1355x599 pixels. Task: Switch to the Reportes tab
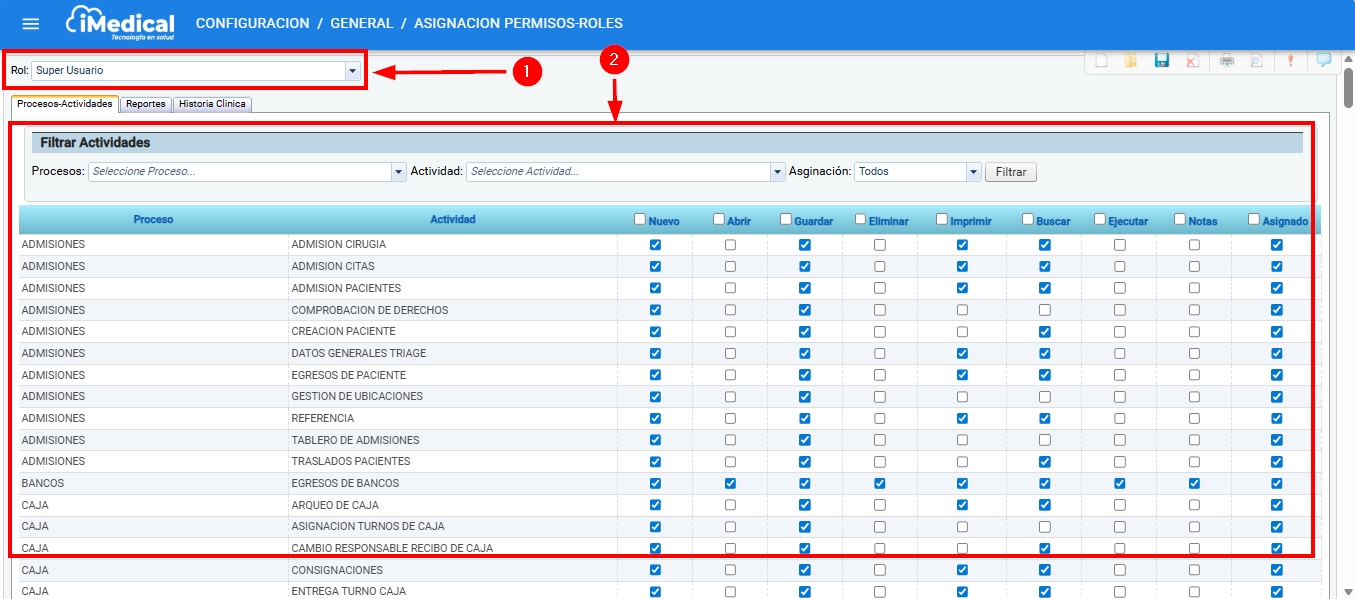146,104
